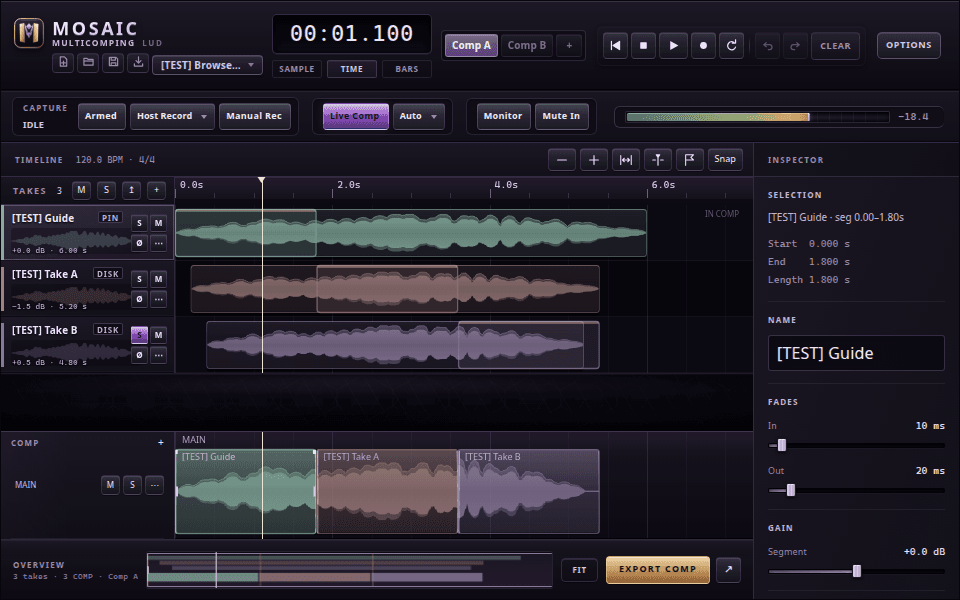Fit timeline width with the horizontal arrows icon

[x=626, y=160]
